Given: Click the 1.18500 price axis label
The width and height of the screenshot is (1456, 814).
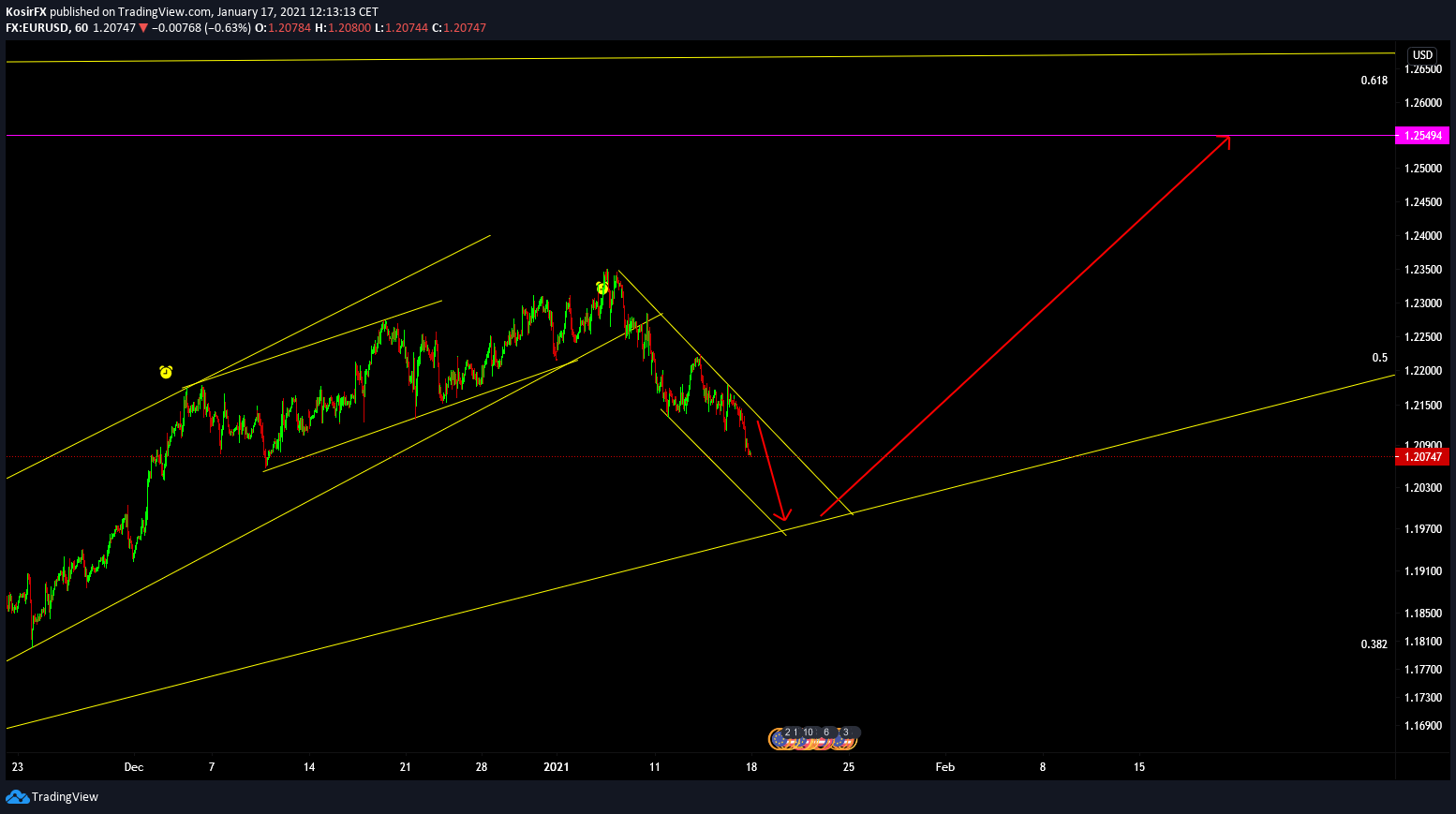Looking at the screenshot, I should pos(1423,614).
